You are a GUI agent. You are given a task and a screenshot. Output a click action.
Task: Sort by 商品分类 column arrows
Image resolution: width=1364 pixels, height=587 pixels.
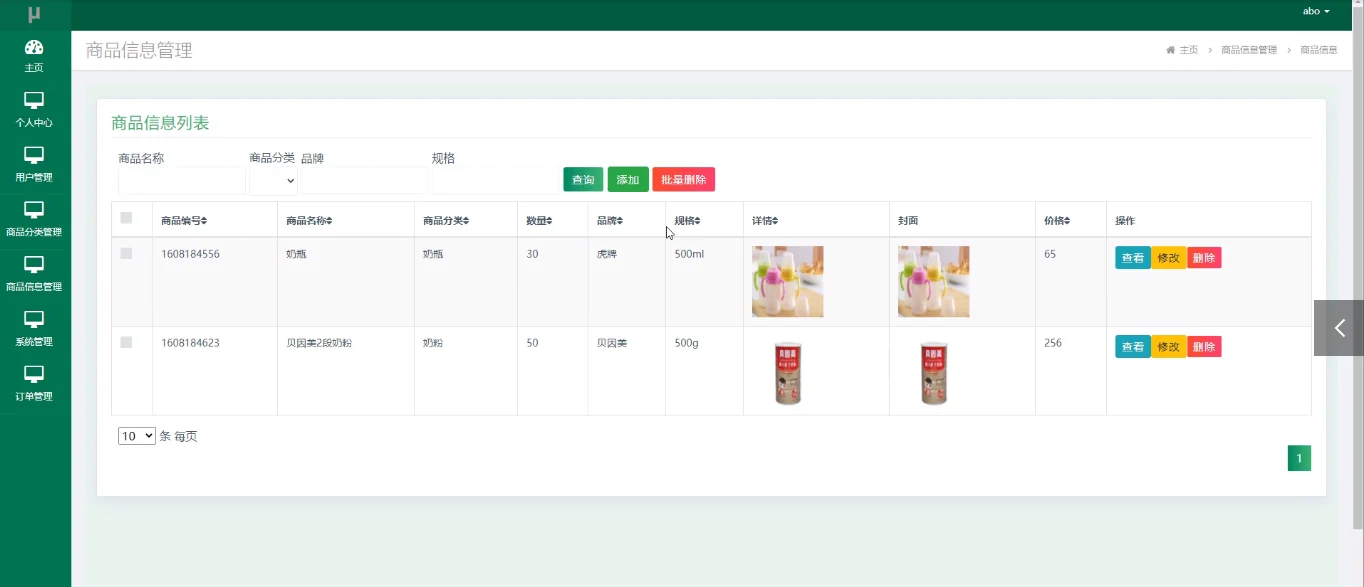(x=466, y=221)
